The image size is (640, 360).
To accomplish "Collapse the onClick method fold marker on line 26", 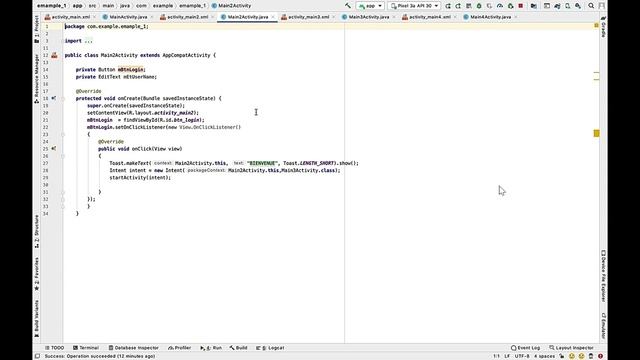I will (x=63, y=156).
